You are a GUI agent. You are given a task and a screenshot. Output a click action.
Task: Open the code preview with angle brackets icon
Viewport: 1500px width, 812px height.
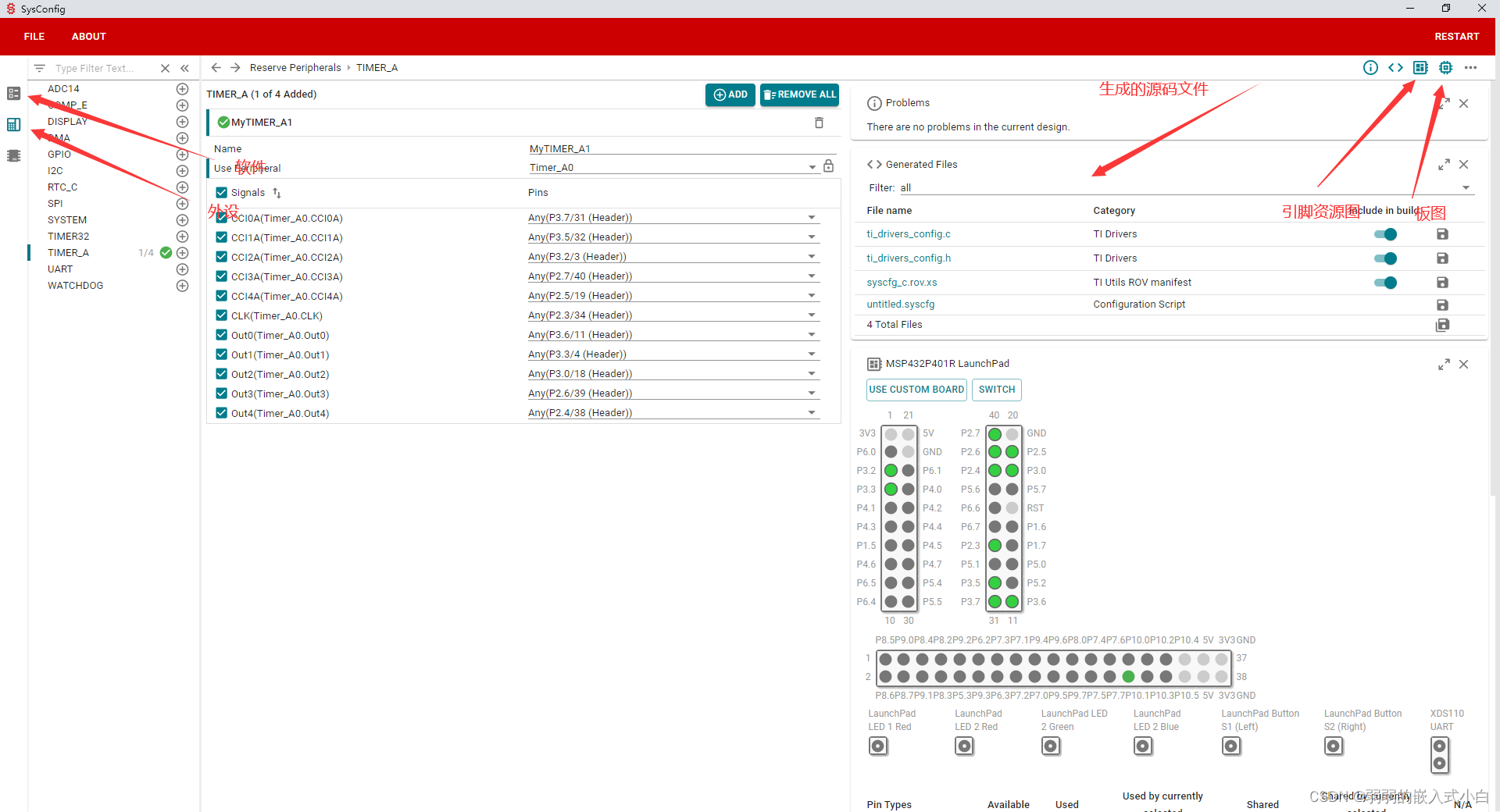tap(1396, 68)
